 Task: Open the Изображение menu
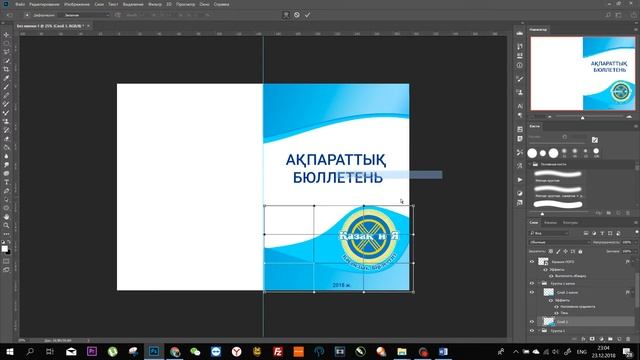[77, 4]
